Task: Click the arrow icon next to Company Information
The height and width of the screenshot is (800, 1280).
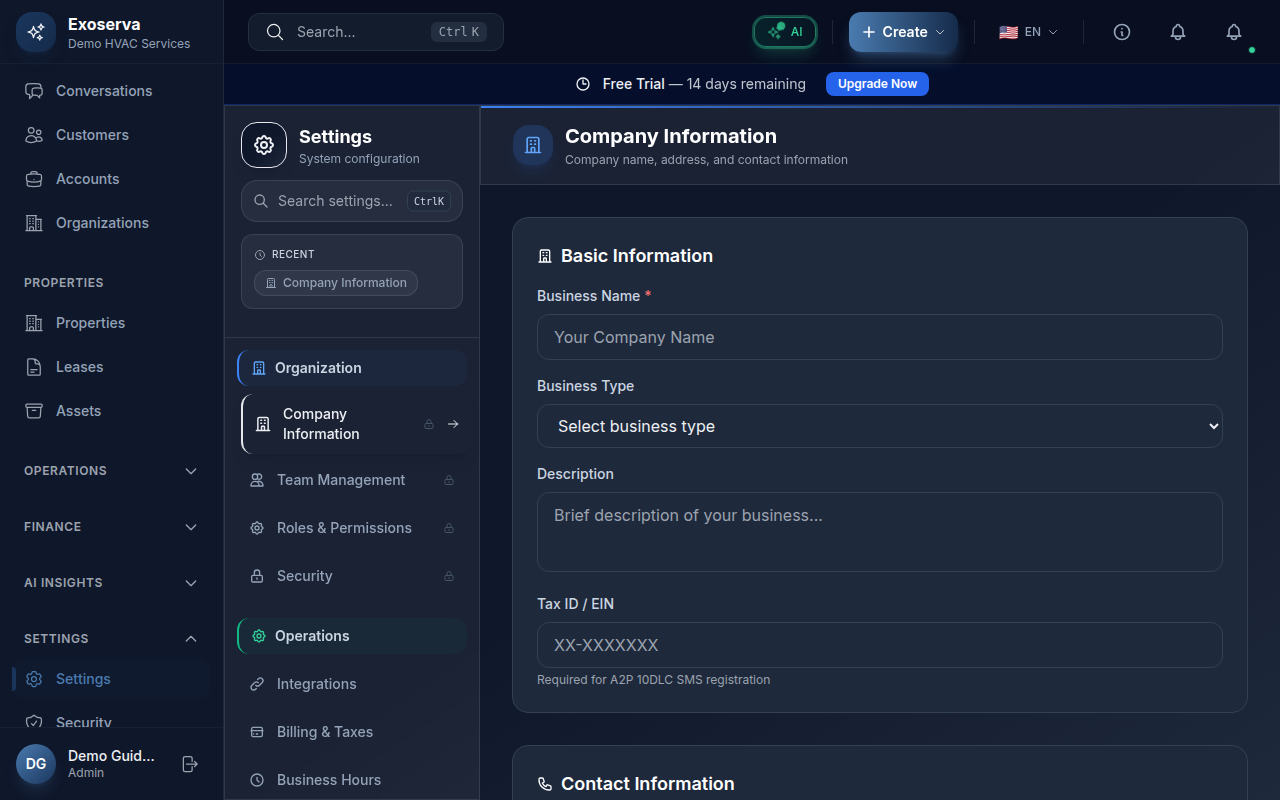Action: [x=453, y=424]
